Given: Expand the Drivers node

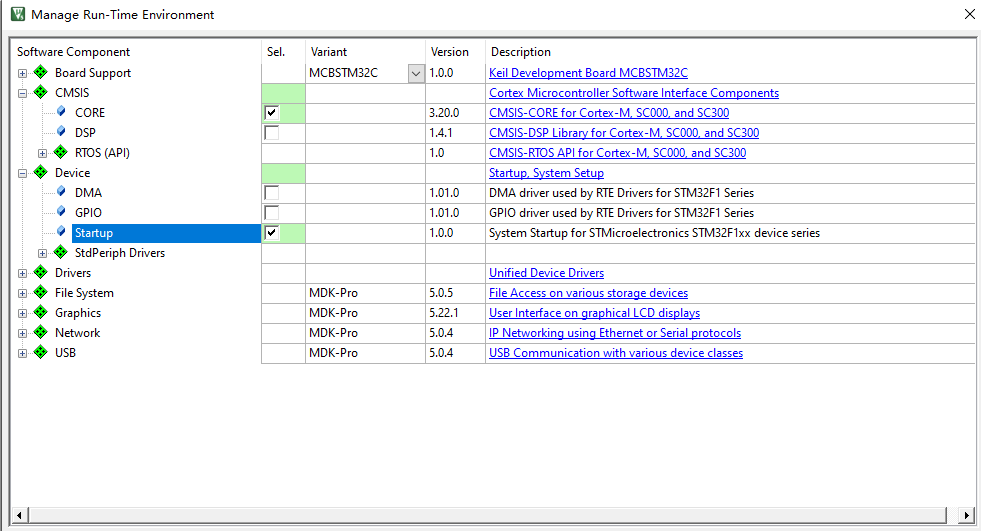Looking at the screenshot, I should click(23, 273).
